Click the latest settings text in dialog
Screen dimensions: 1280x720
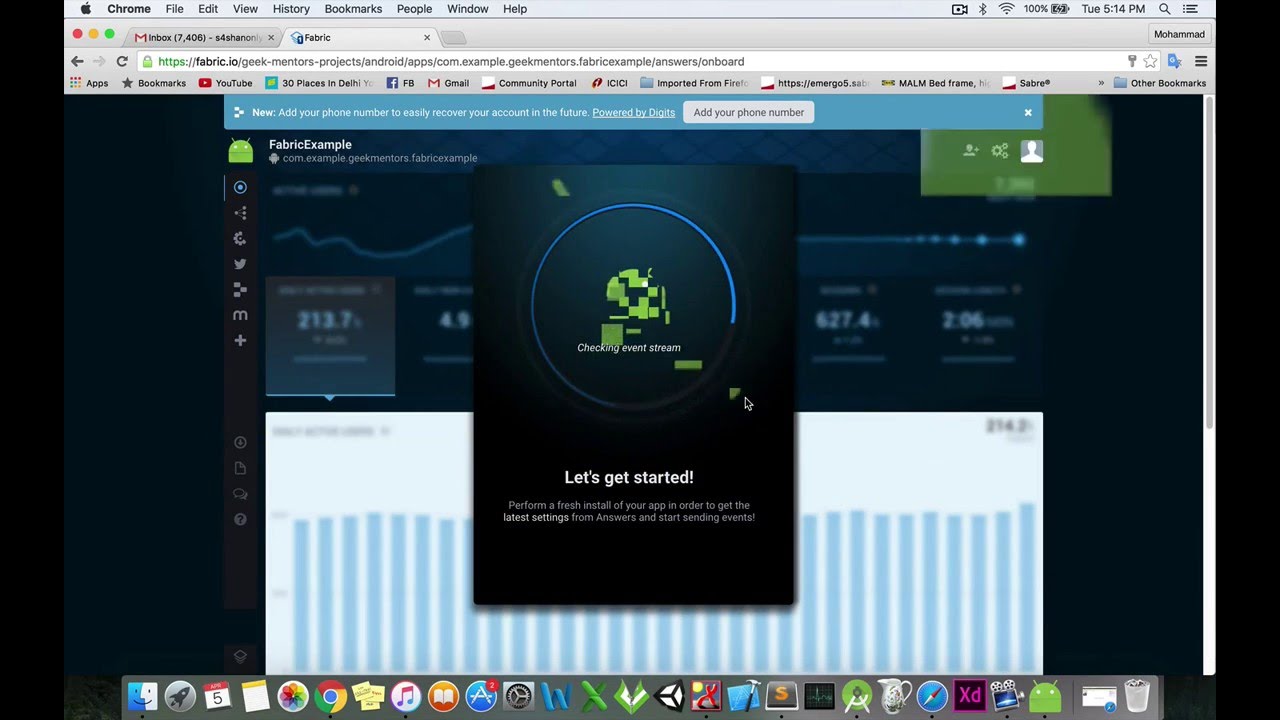coord(535,517)
